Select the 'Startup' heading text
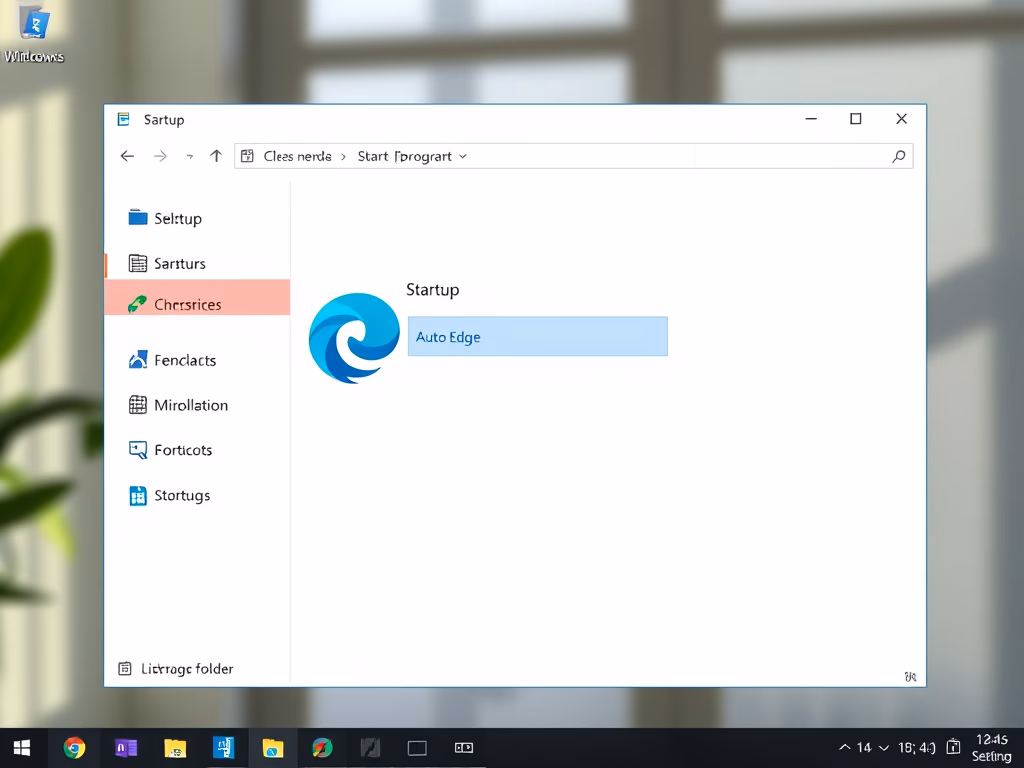1024x768 pixels. point(432,289)
